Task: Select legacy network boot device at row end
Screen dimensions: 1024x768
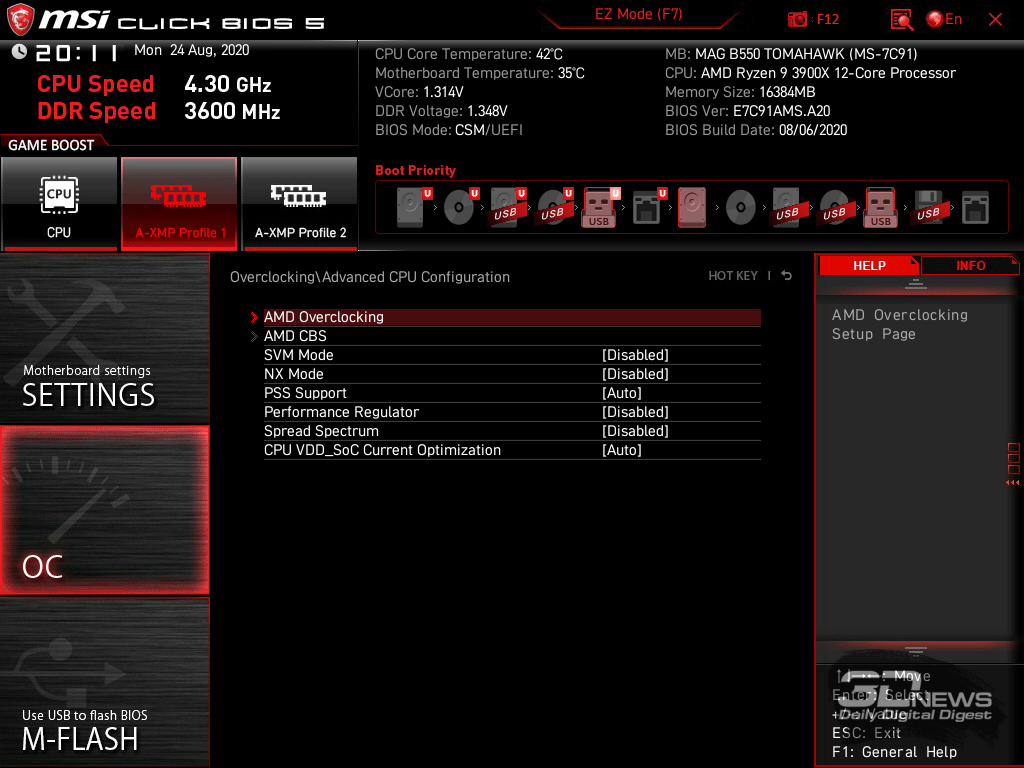Action: (x=976, y=208)
